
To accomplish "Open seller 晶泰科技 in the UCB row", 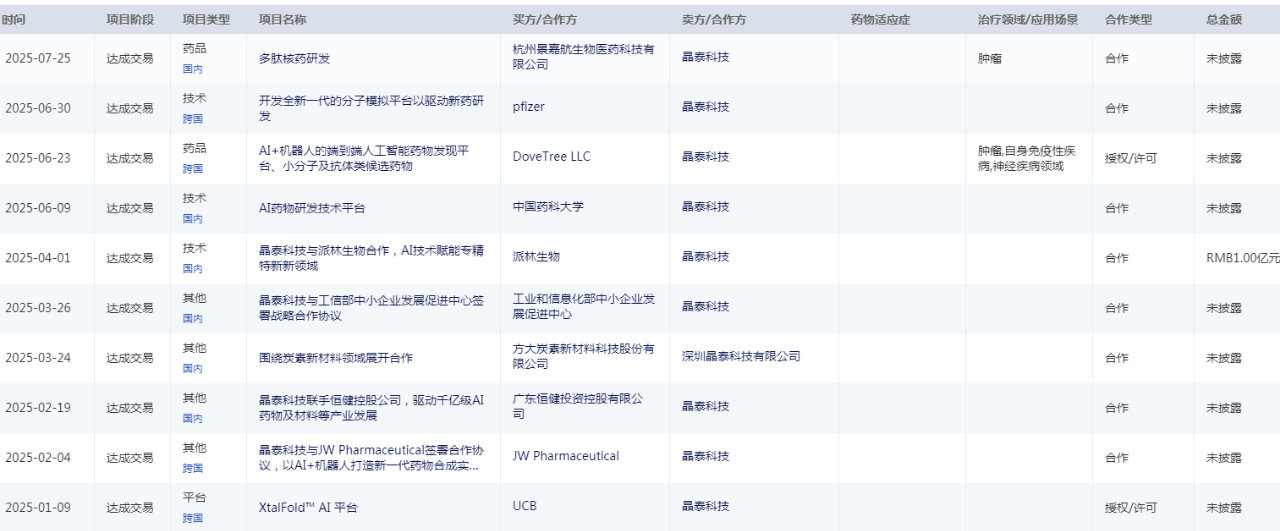I will point(706,506).
